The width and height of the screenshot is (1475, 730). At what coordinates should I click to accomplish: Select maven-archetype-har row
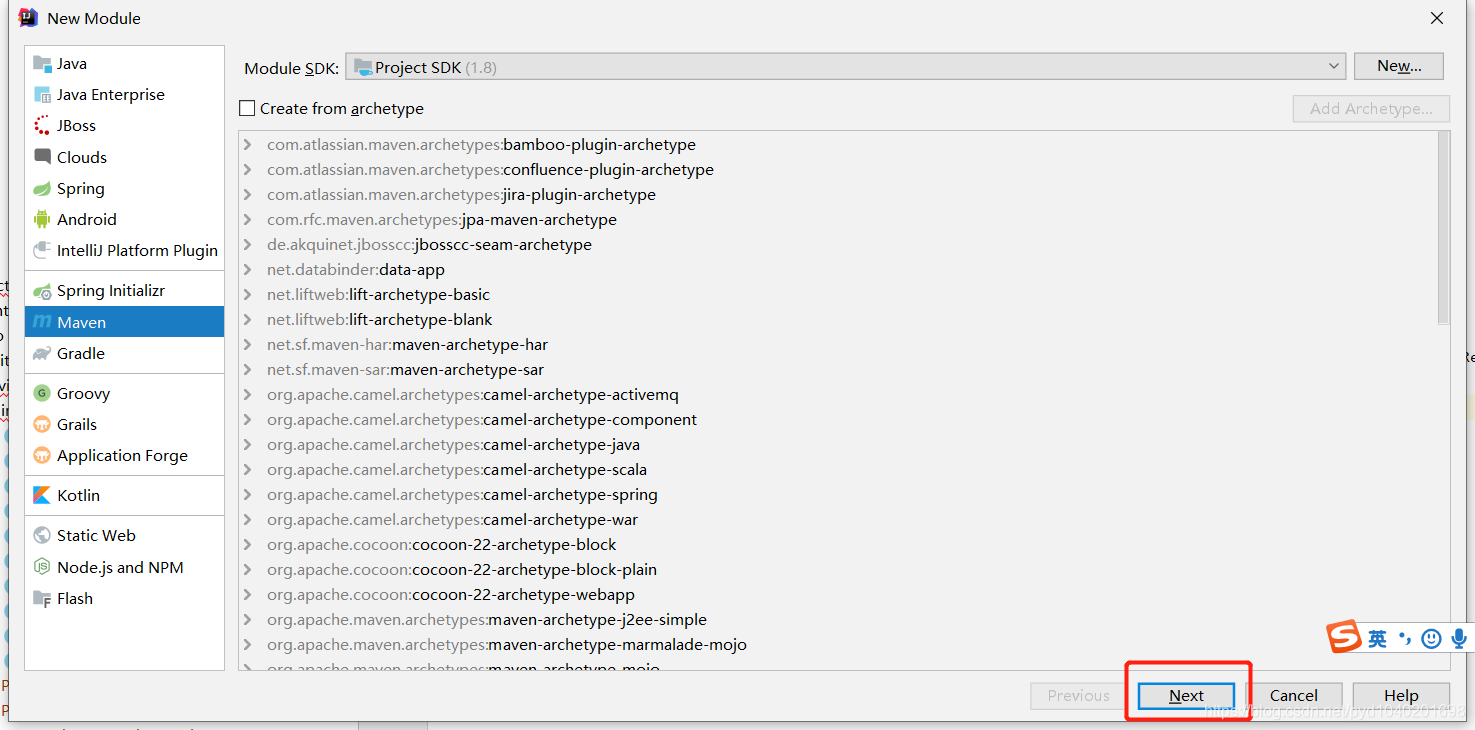pyautogui.click(x=838, y=345)
